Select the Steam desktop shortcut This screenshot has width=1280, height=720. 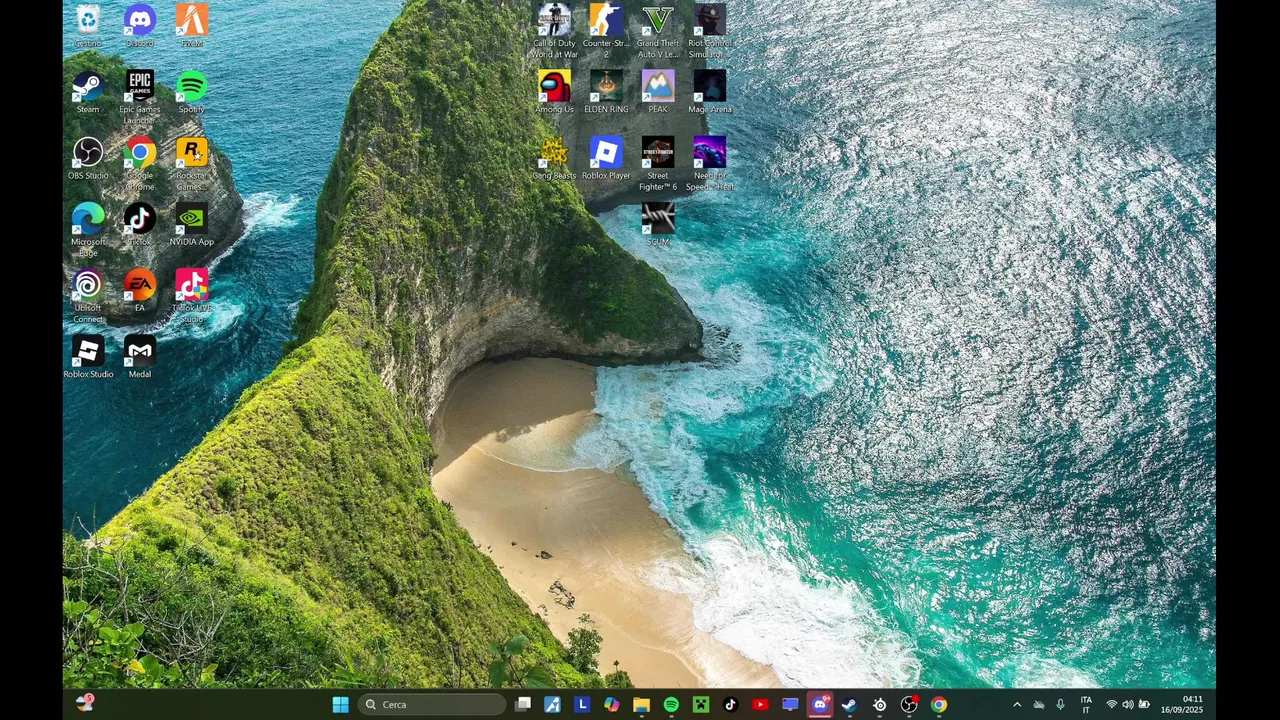88,92
